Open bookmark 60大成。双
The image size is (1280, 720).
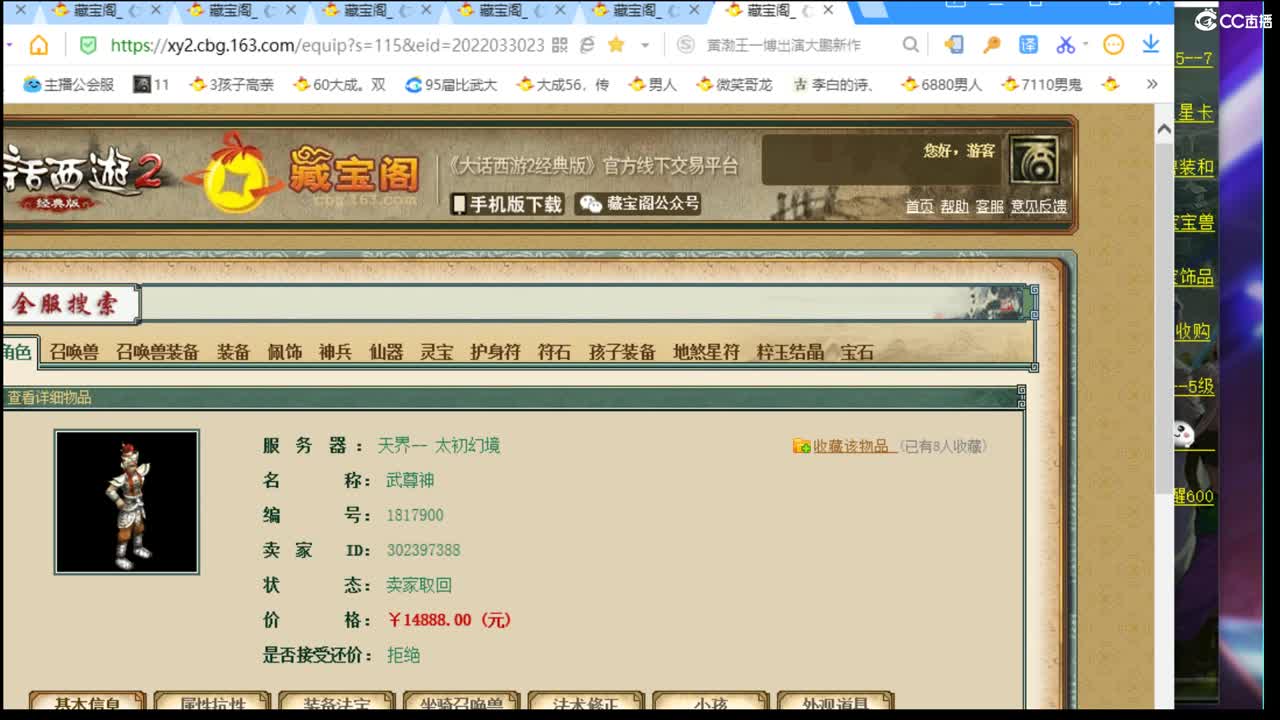pyautogui.click(x=339, y=85)
